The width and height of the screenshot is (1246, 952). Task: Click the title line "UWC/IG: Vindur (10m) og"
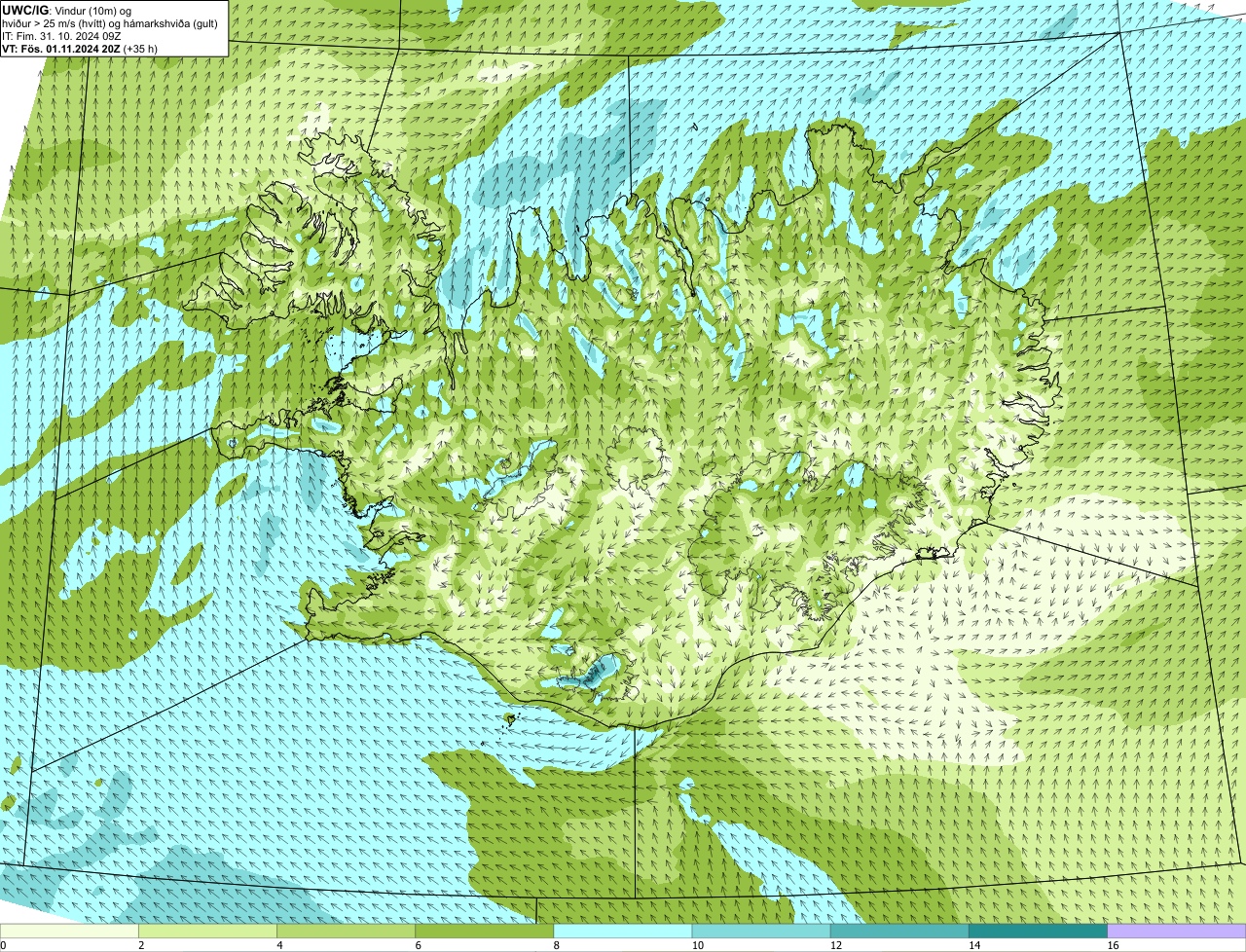[x=67, y=10]
